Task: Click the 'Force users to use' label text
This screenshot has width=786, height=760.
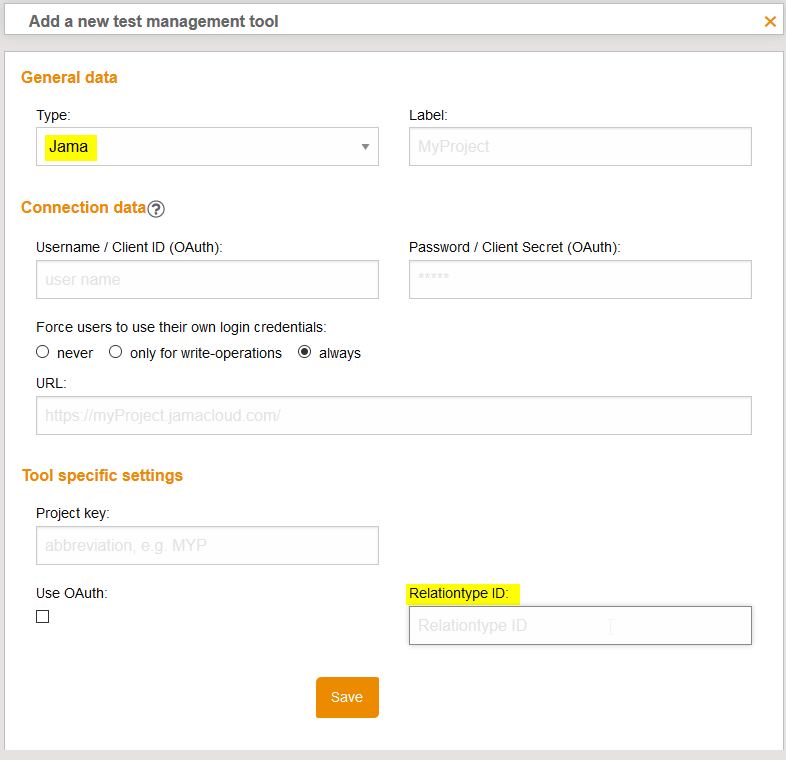Action: pos(181,327)
